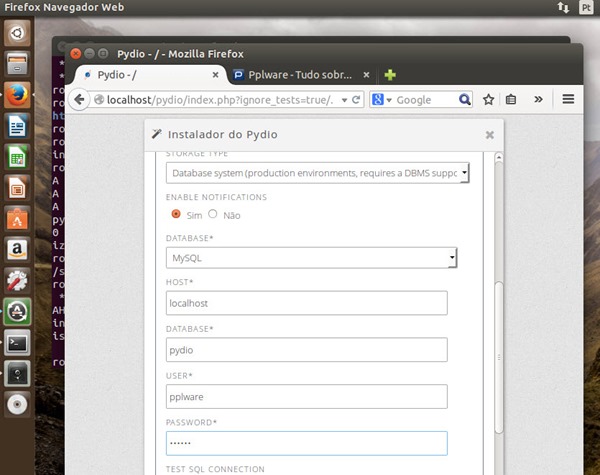Open the MySQL database type dropdown

(x=311, y=258)
